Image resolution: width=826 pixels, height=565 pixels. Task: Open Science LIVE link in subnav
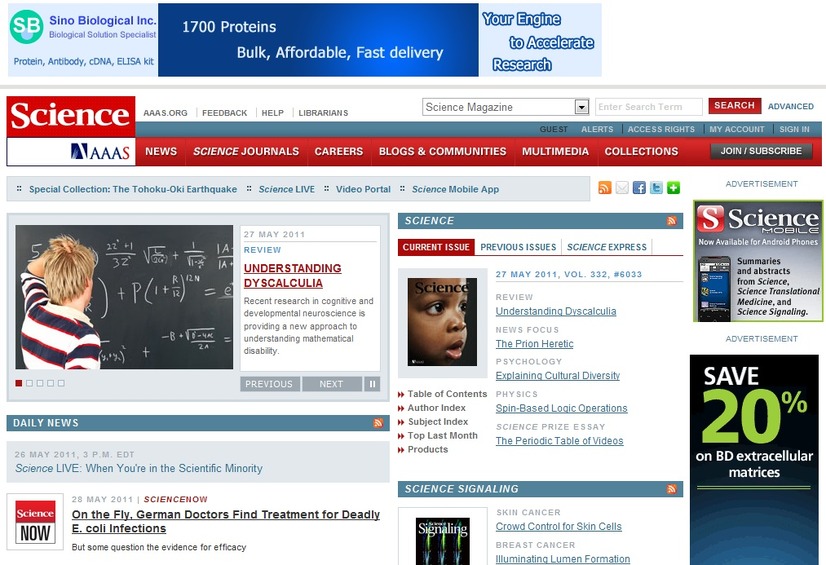click(287, 189)
